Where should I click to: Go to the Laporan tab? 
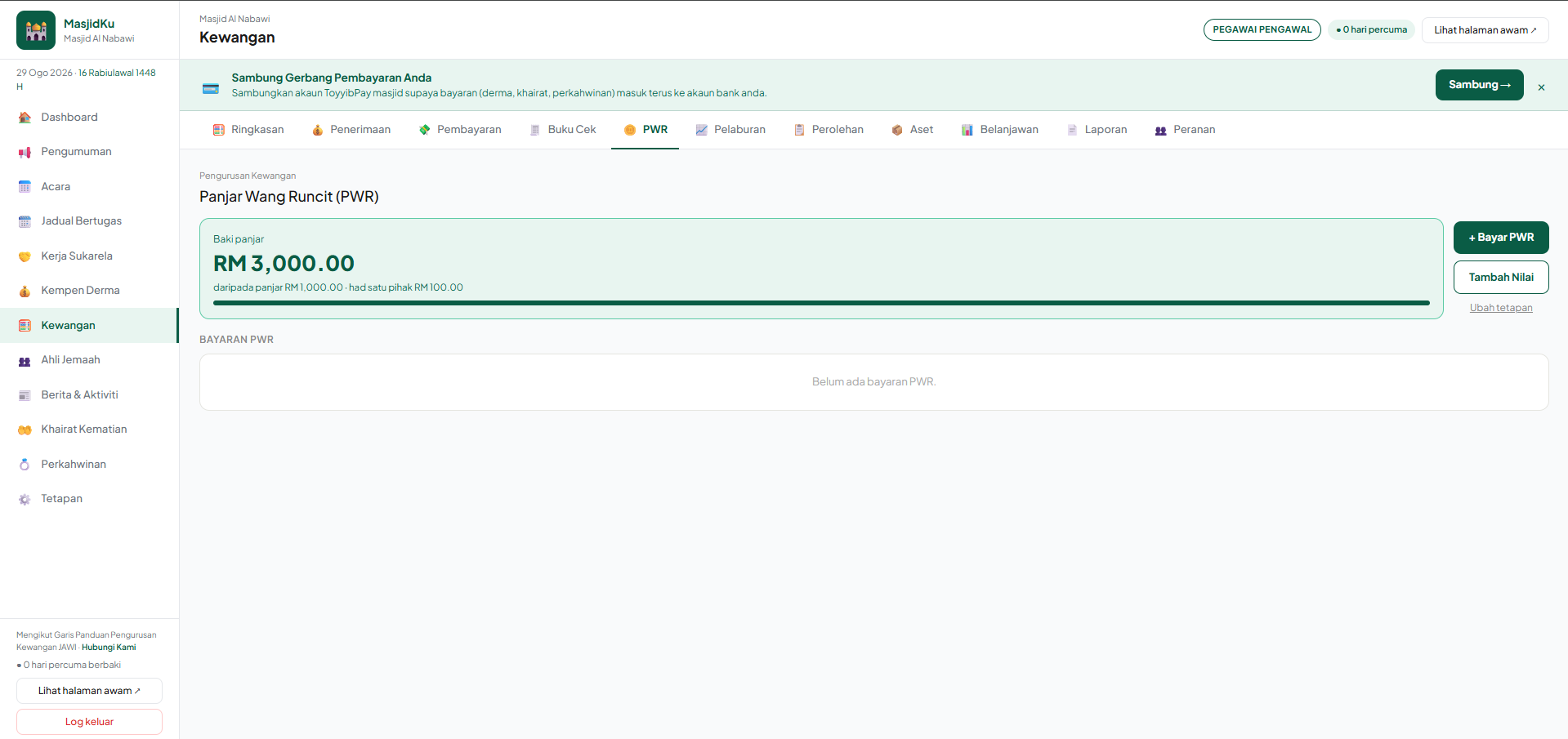click(1097, 130)
